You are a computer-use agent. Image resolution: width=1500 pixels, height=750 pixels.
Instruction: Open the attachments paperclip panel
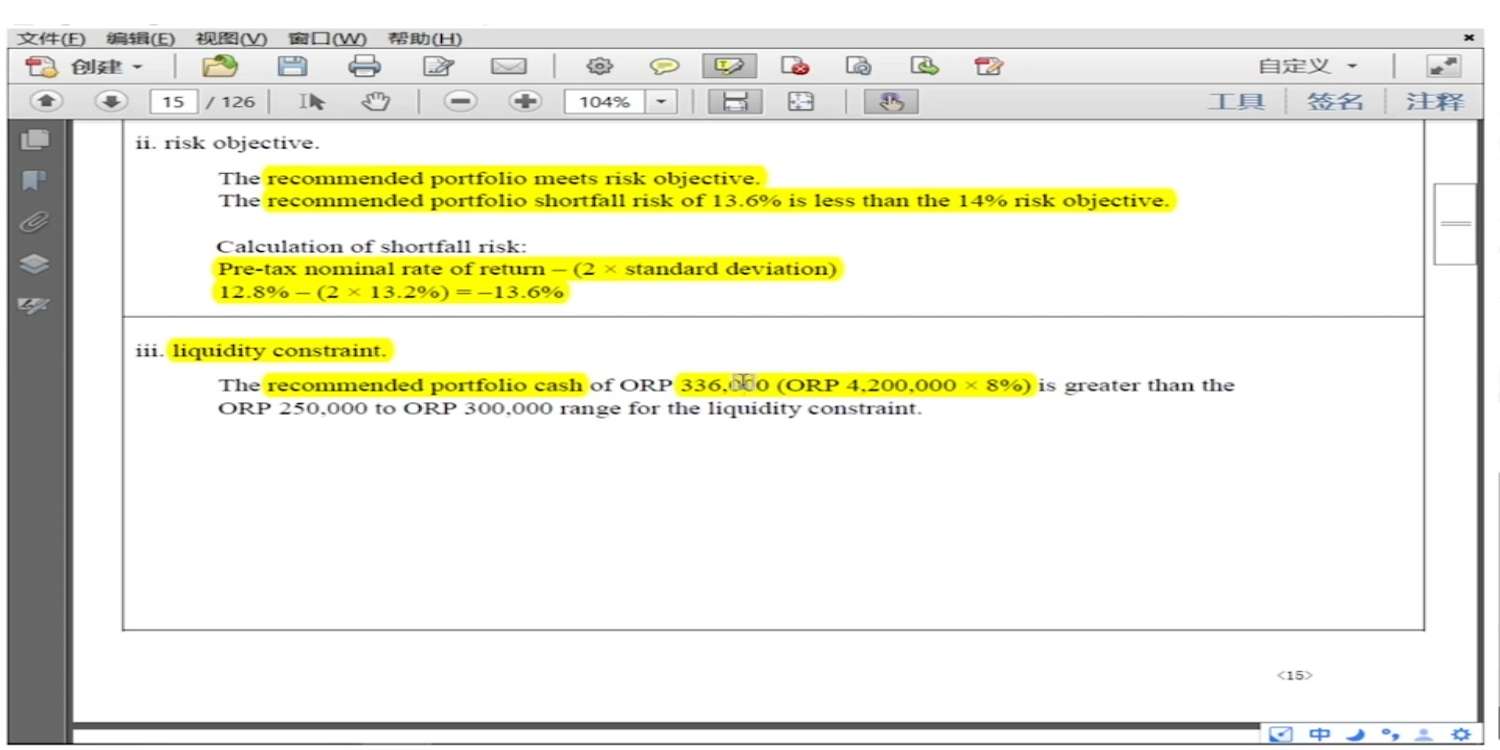tap(35, 222)
